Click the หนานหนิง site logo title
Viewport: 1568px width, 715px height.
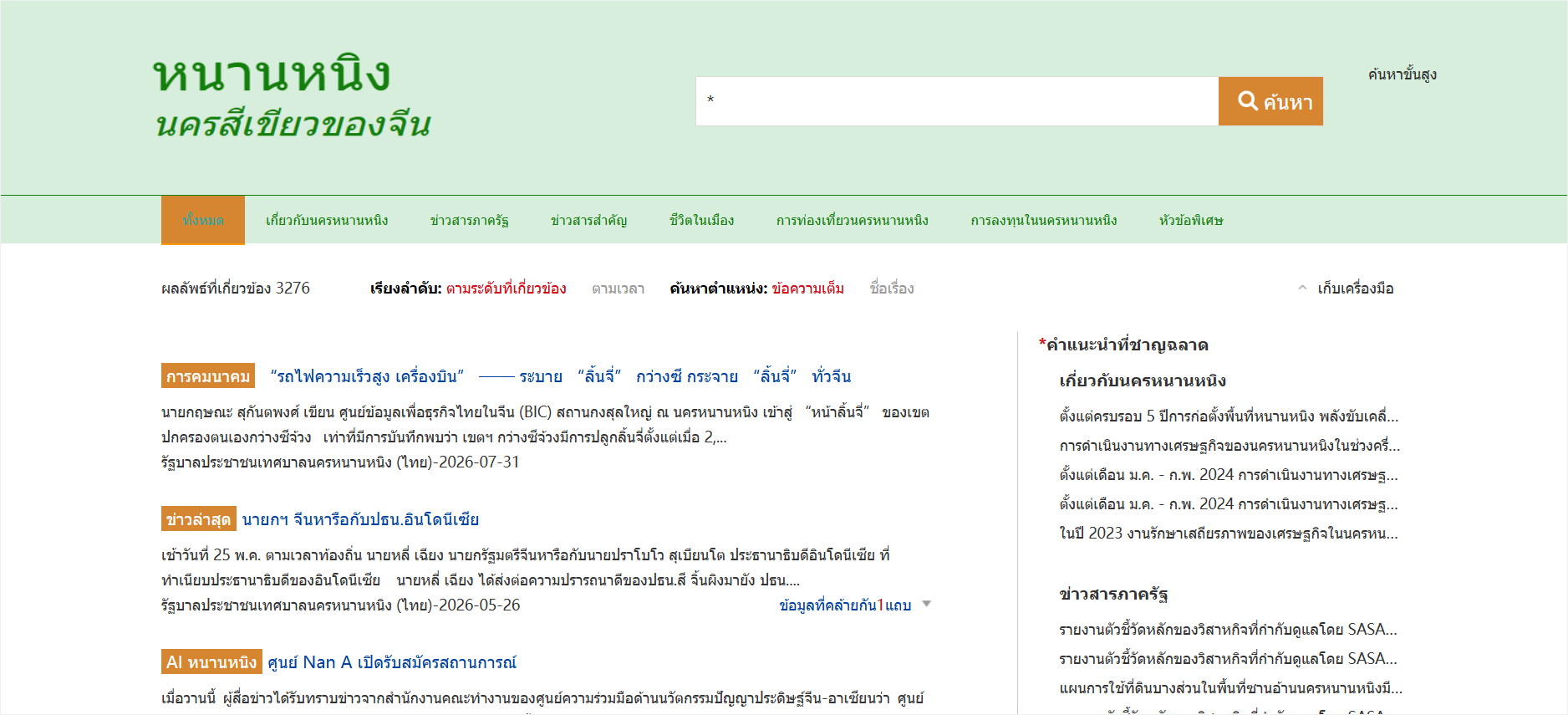(x=272, y=75)
